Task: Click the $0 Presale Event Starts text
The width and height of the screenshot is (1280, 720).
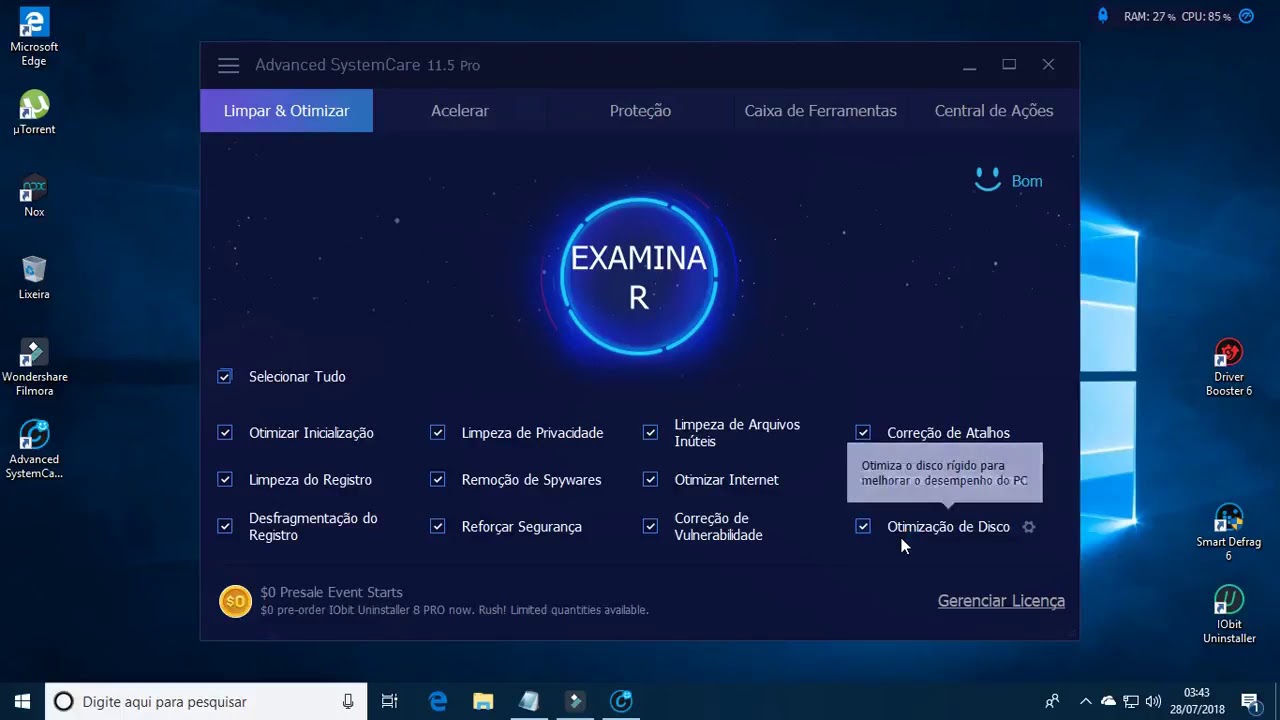Action: [x=332, y=592]
